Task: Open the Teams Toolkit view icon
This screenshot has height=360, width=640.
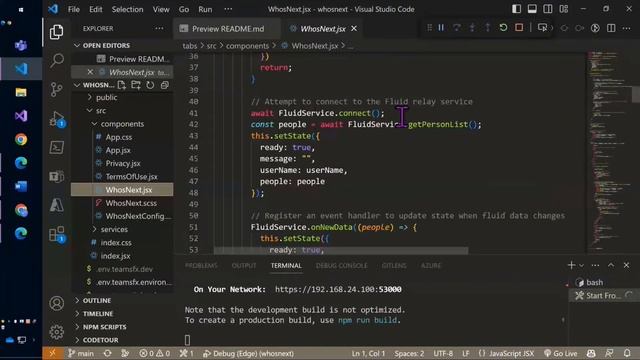Action: (x=57, y=176)
